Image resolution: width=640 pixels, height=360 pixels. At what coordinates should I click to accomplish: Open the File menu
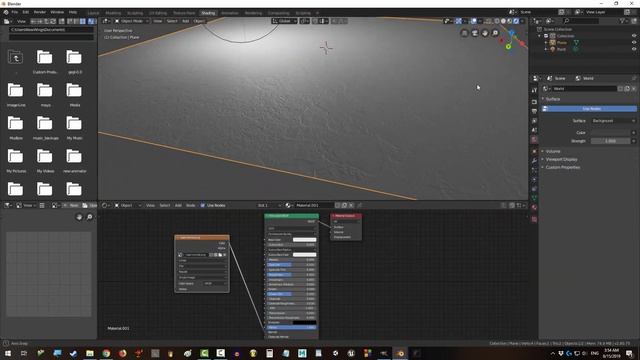tap(15, 12)
